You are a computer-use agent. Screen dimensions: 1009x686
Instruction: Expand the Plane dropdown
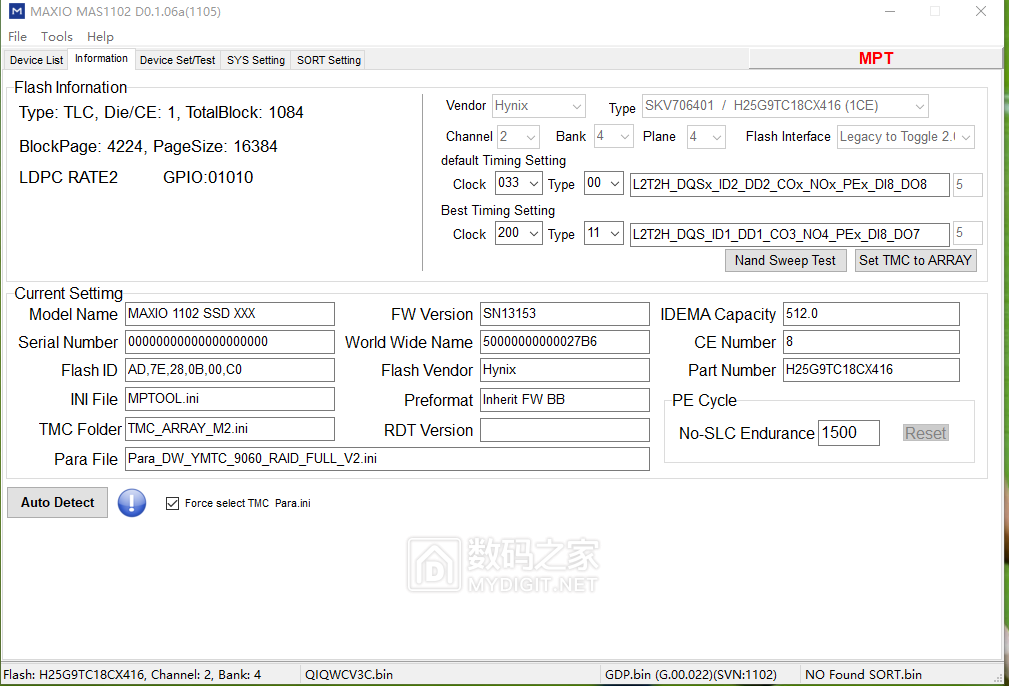(x=707, y=136)
